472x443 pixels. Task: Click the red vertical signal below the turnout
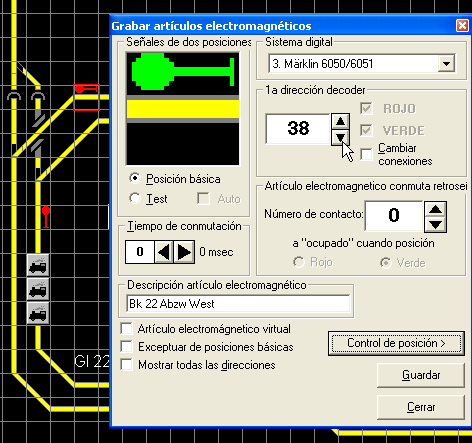(46, 217)
